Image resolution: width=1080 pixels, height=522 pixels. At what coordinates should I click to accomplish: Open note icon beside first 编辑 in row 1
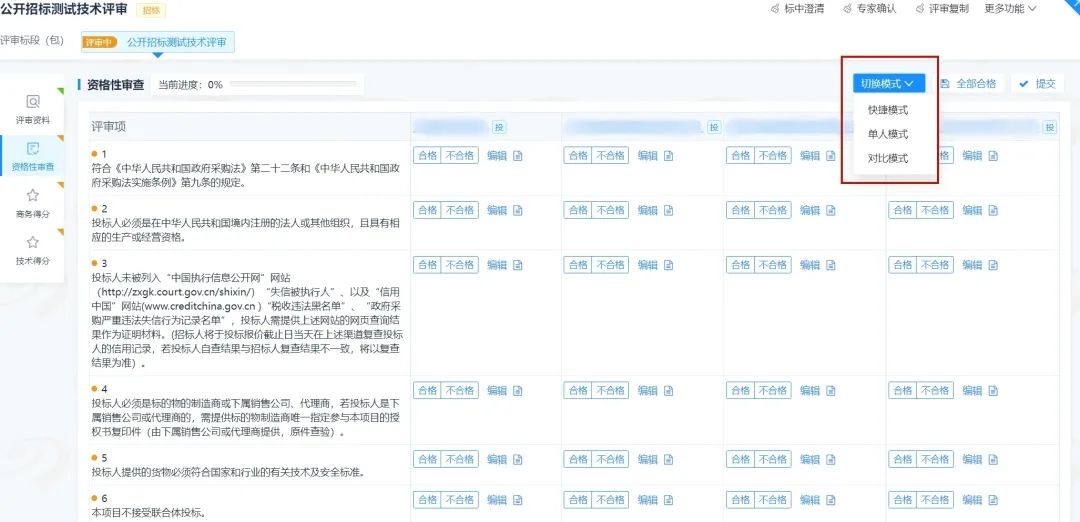click(518, 155)
